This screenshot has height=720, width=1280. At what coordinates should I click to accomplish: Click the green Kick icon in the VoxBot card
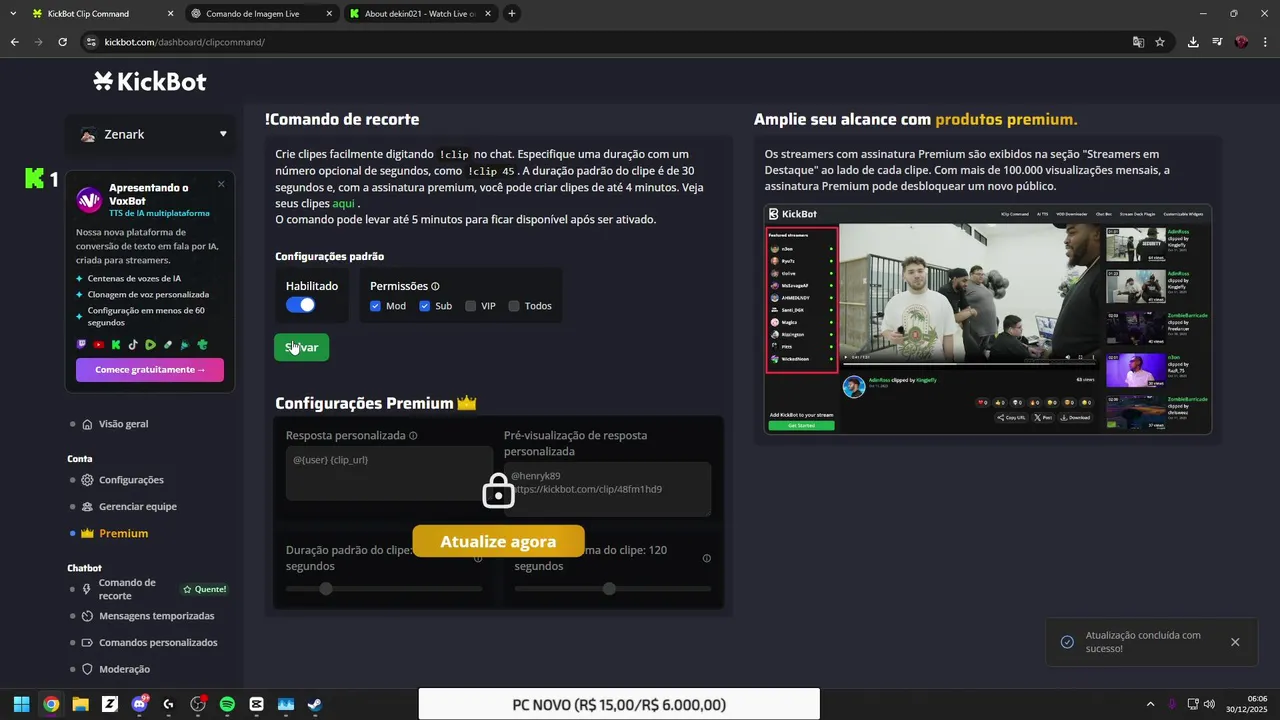point(116,344)
